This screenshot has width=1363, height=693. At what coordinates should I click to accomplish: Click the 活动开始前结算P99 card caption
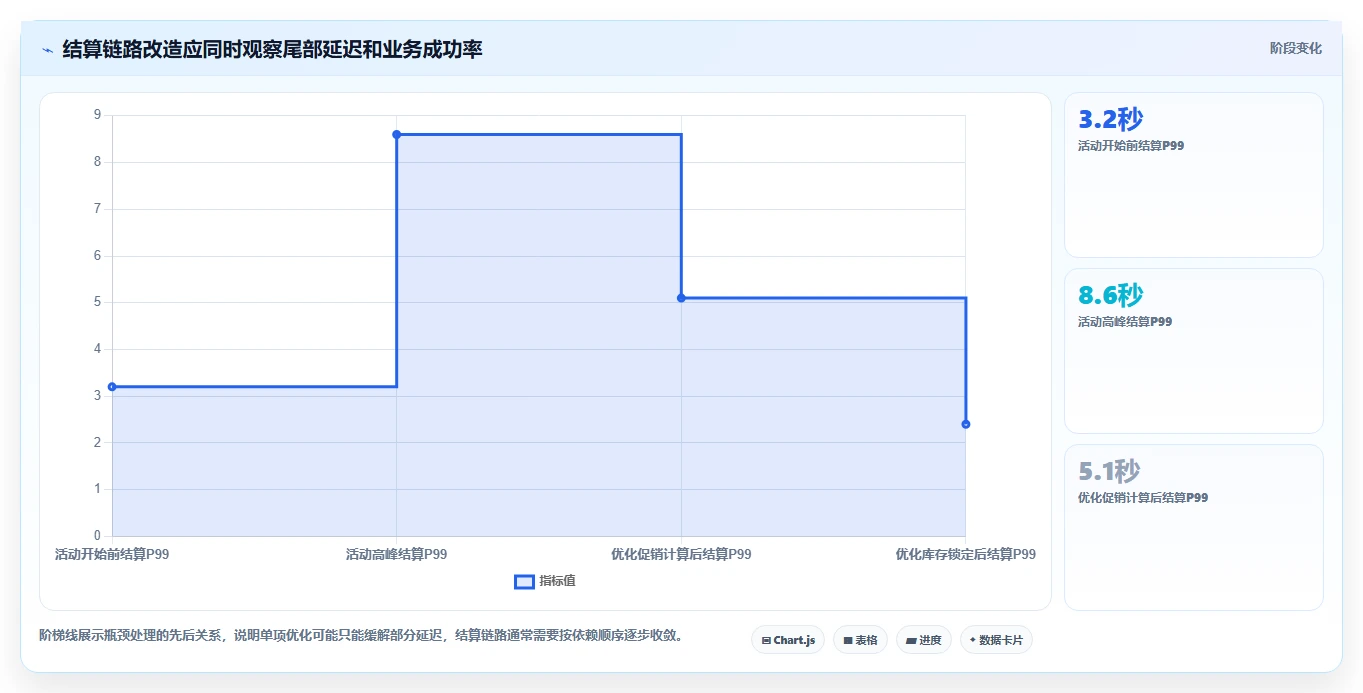pyautogui.click(x=1131, y=146)
